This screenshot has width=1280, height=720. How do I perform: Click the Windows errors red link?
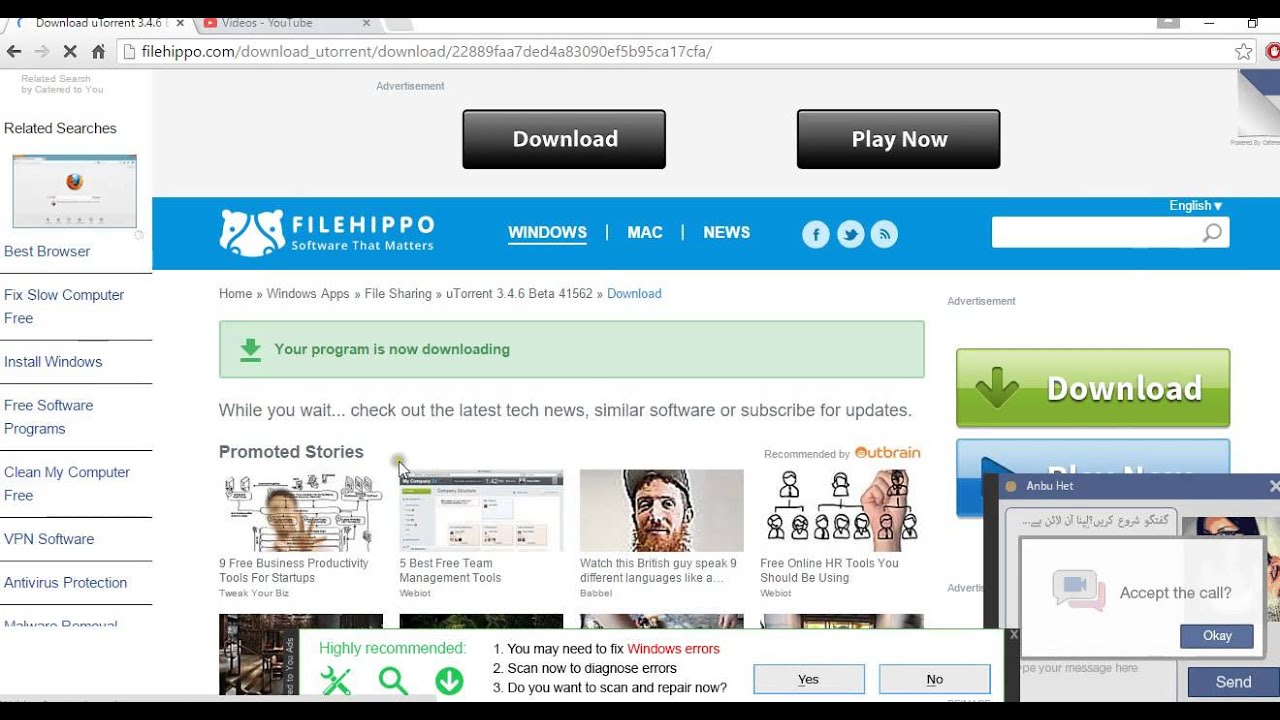[673, 649]
